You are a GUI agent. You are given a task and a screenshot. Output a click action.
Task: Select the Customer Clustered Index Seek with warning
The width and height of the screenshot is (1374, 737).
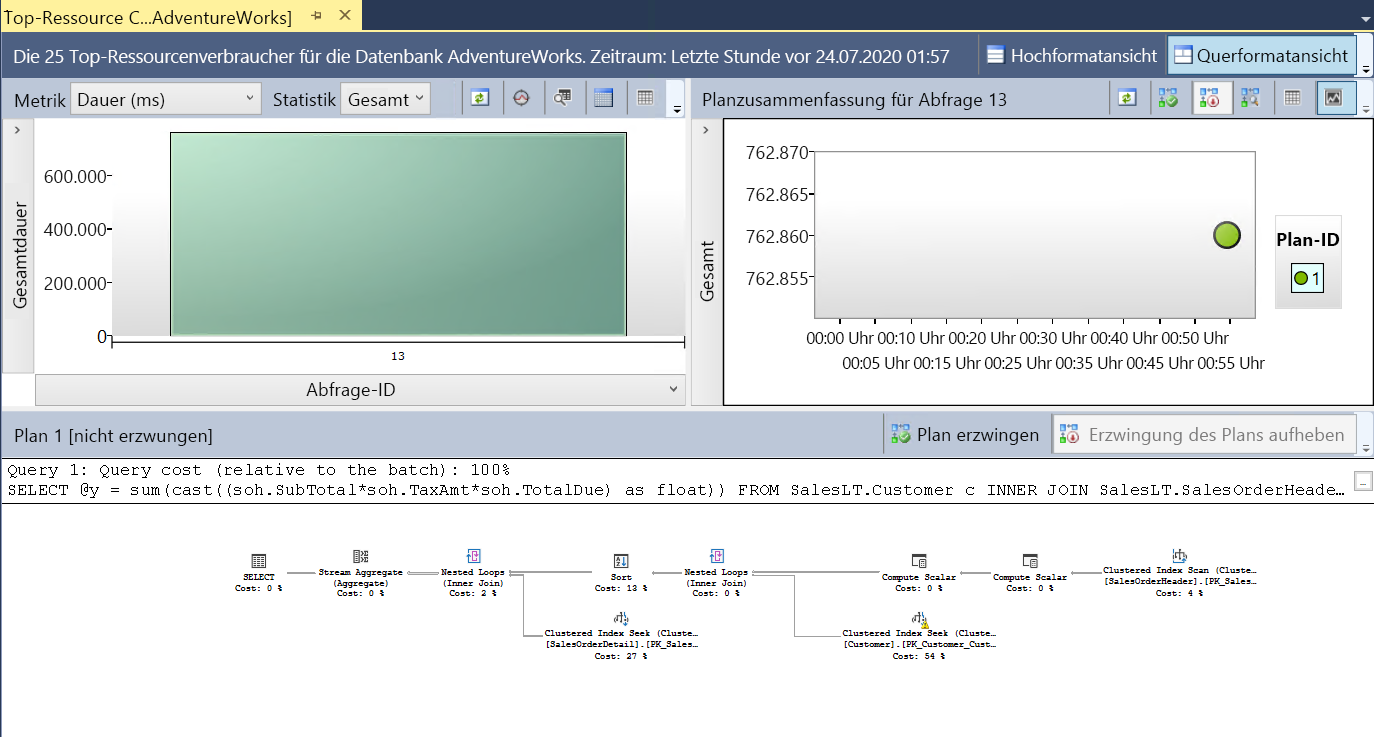coord(919,636)
